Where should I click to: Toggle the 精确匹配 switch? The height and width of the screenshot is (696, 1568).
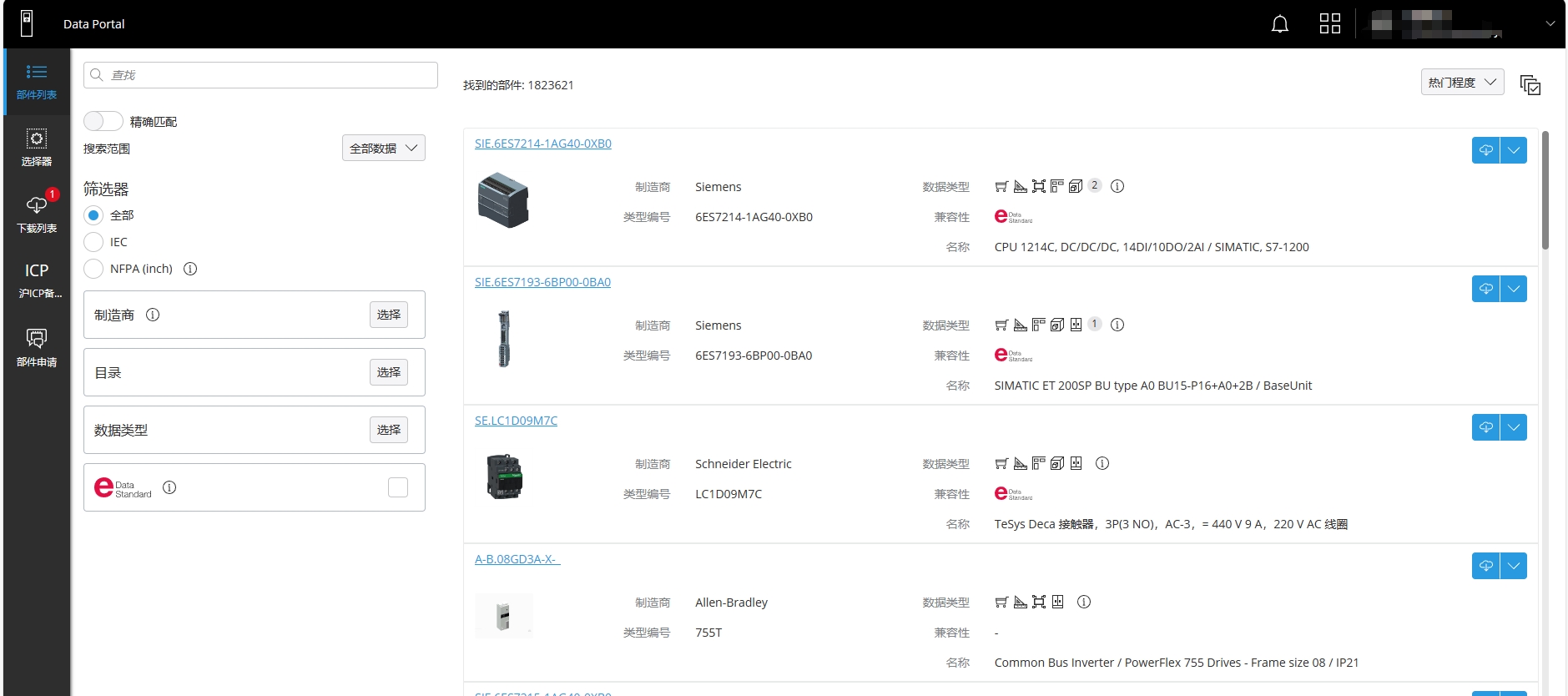click(x=103, y=121)
